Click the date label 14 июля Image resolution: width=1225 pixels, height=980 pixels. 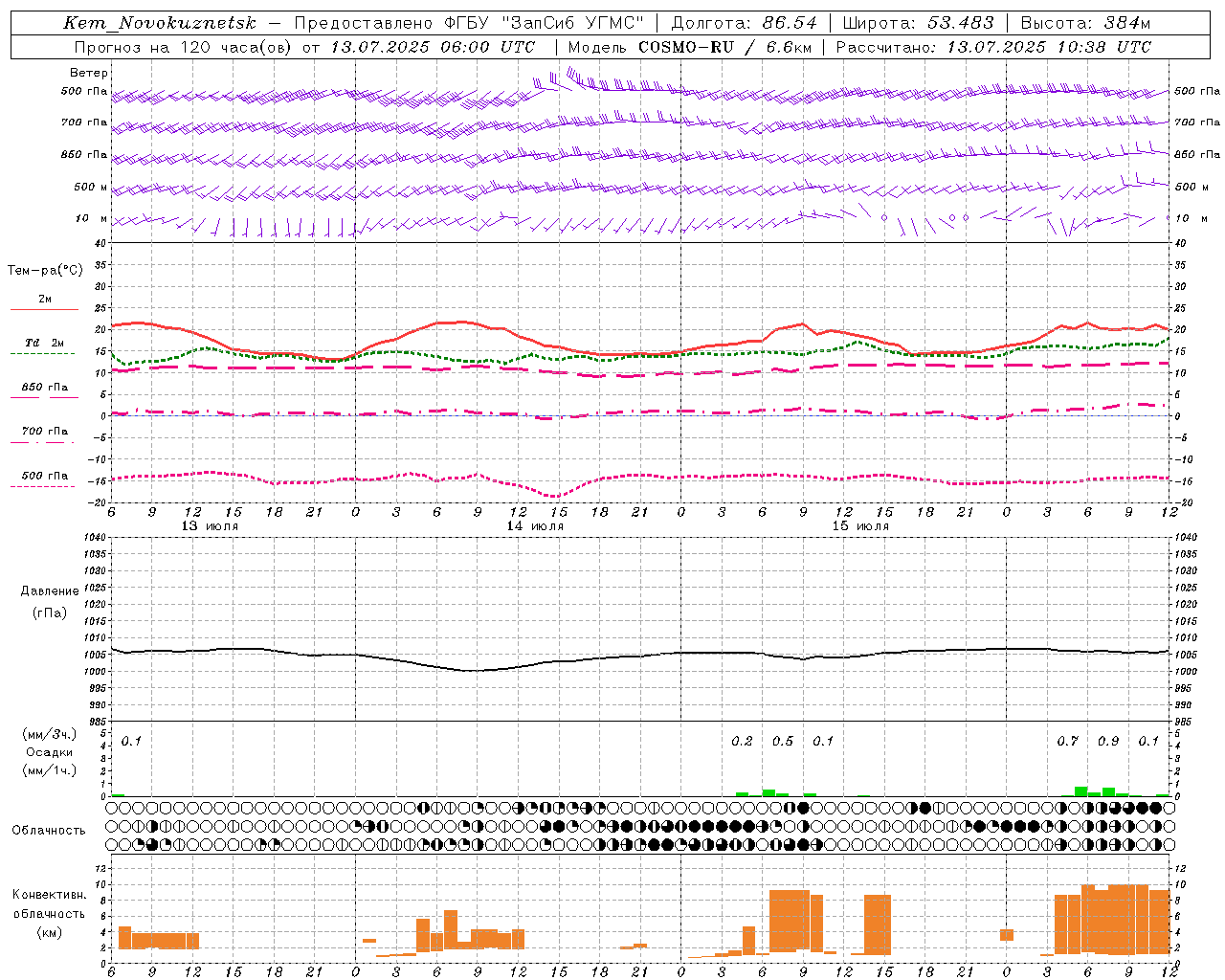pos(535,526)
